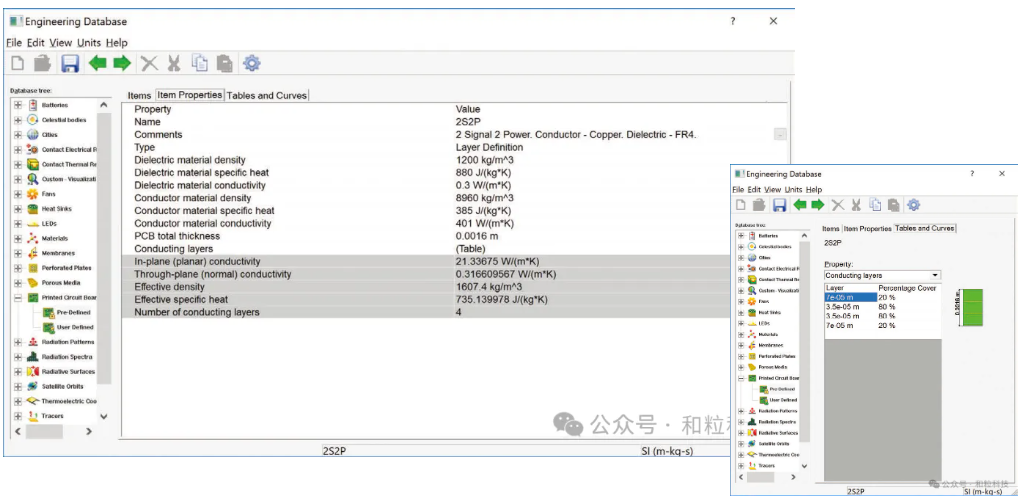Click the scissors Cut icon
The image size is (1022, 502).
(173, 63)
